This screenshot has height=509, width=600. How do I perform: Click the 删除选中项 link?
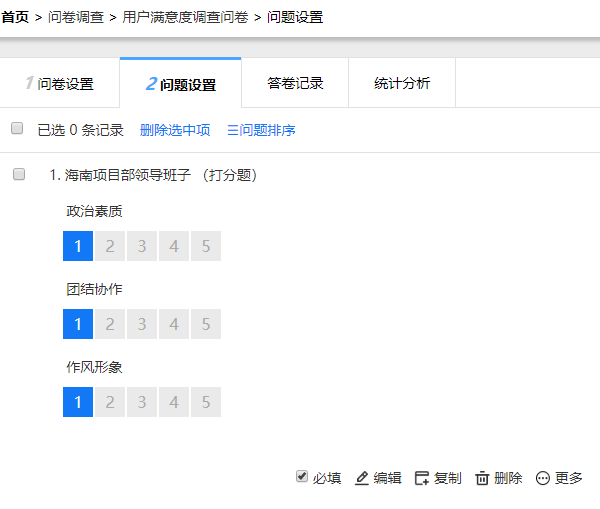click(175, 130)
